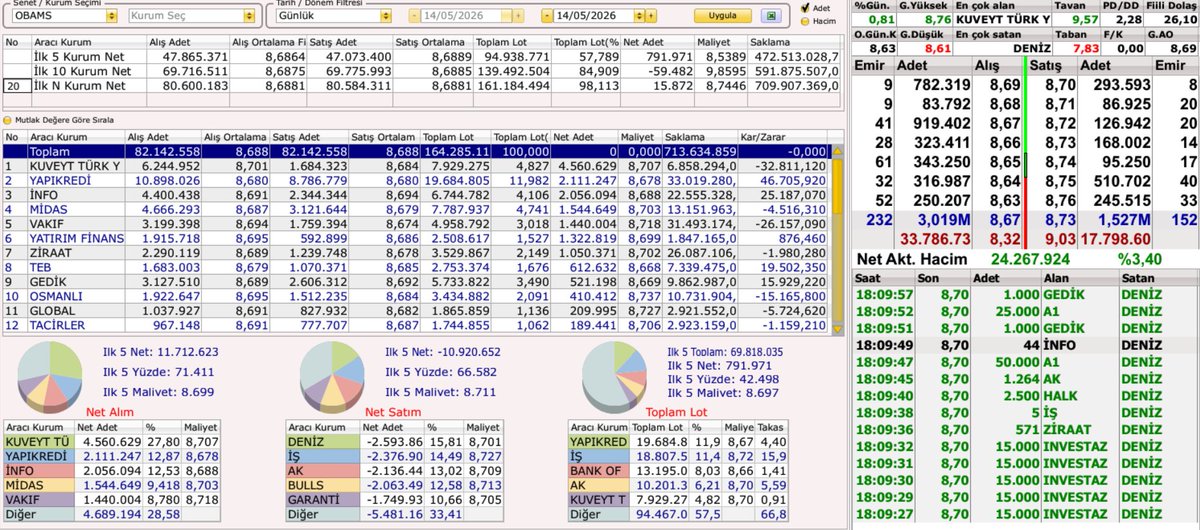This screenshot has height=530, width=1200.
Task: Select the YATIRIM FİNANS broker row
Action: pos(416,238)
